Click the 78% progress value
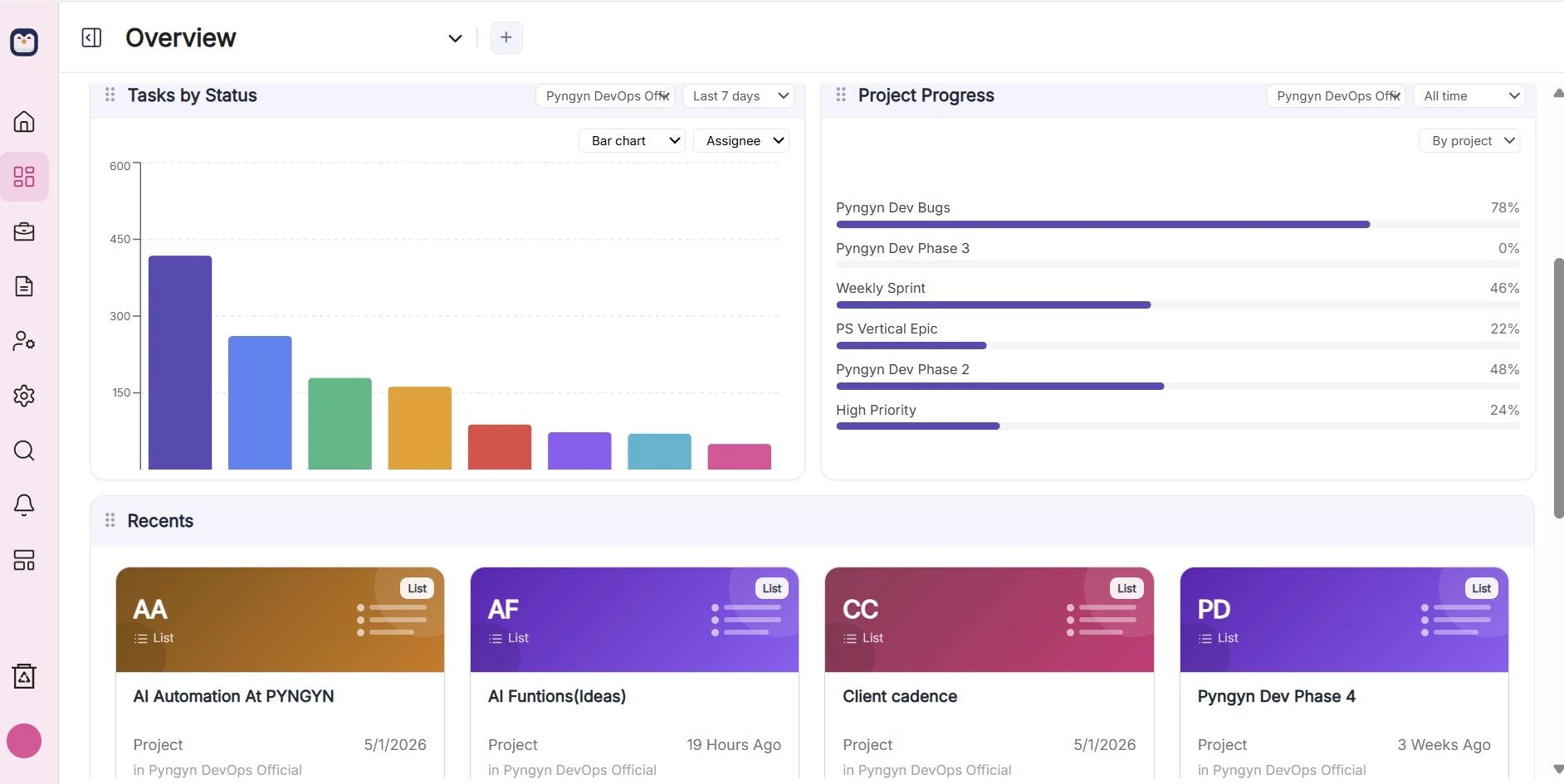Image resolution: width=1564 pixels, height=784 pixels. click(x=1505, y=207)
